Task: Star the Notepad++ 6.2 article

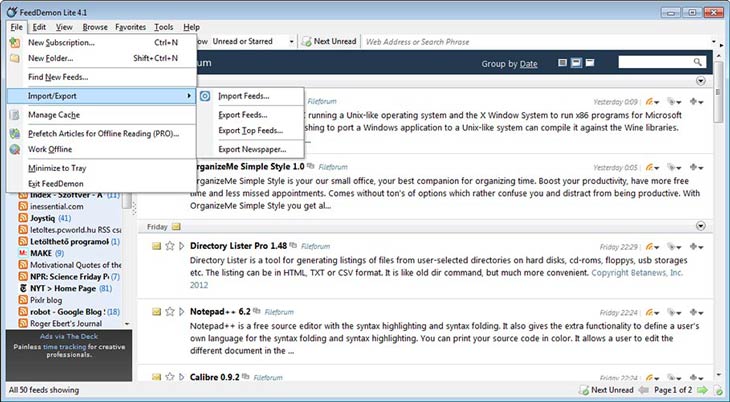Action: tap(170, 312)
